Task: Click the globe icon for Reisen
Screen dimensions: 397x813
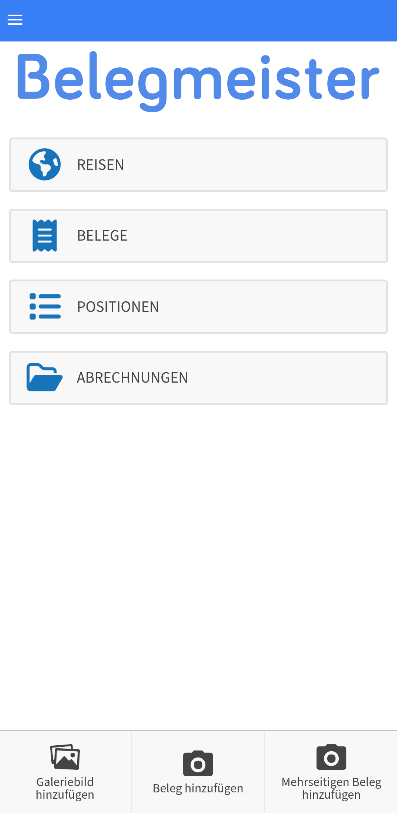Action: [x=45, y=164]
